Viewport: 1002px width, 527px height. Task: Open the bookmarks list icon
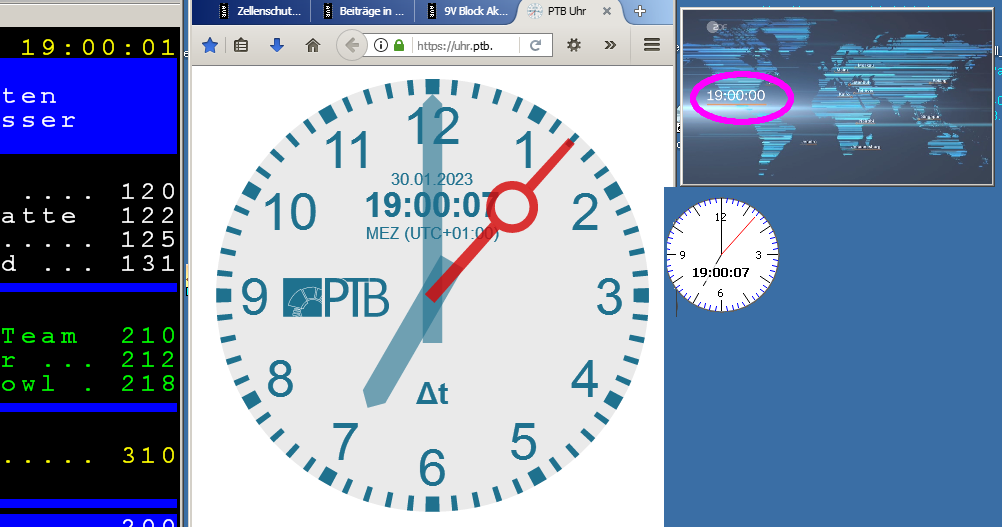point(241,45)
